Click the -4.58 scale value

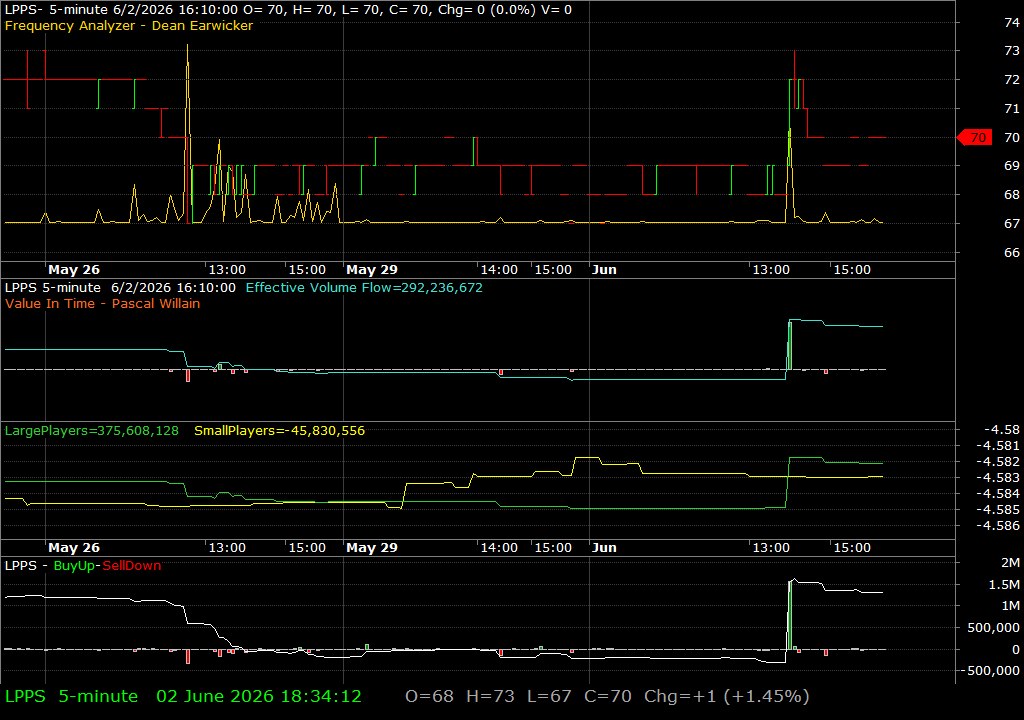[1001, 430]
